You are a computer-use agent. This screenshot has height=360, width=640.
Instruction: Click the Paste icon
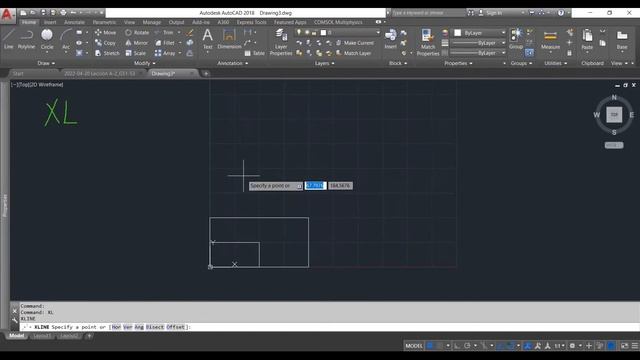point(587,40)
